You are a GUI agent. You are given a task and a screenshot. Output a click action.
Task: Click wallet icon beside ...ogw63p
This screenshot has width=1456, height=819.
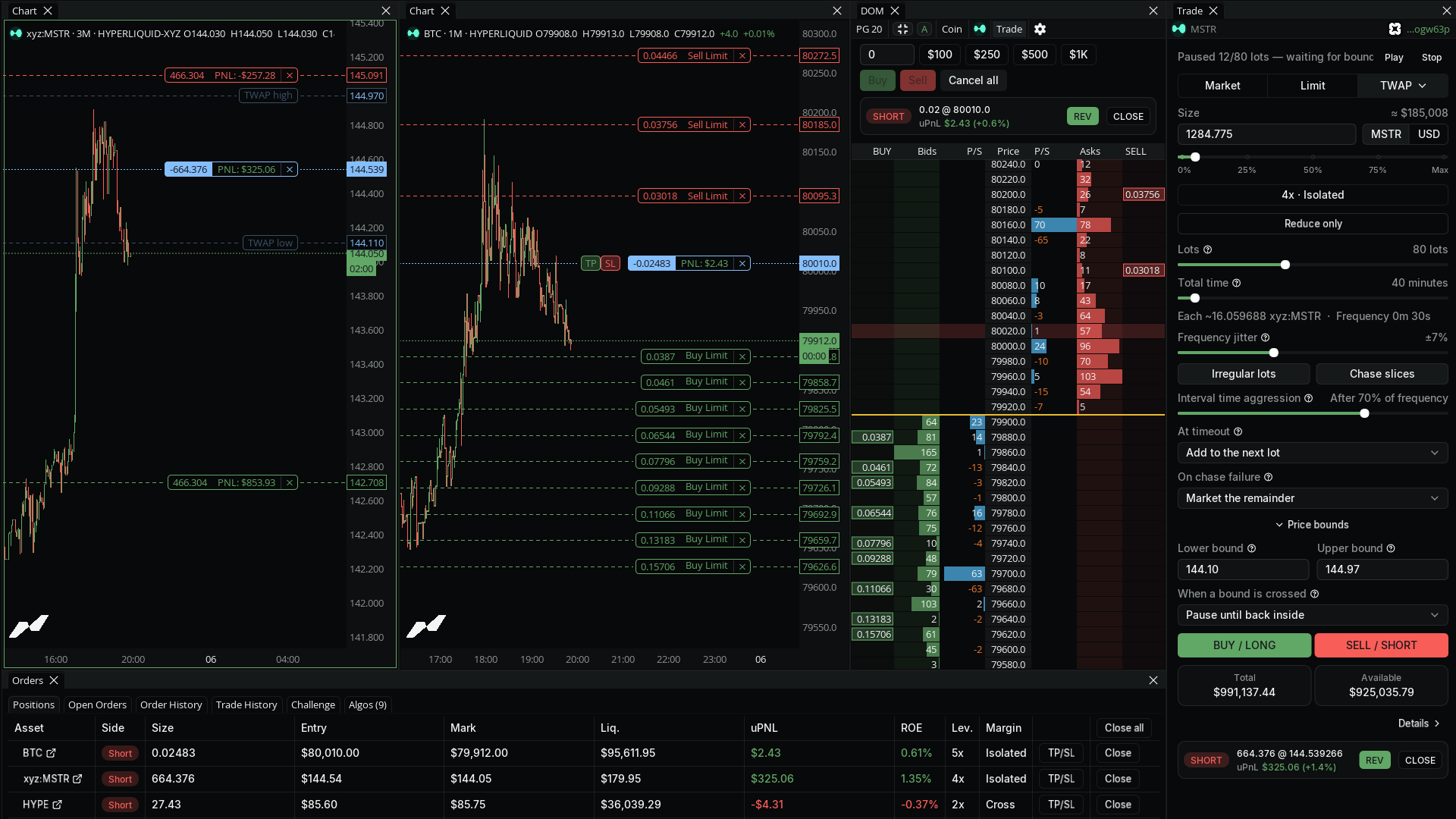1395,29
